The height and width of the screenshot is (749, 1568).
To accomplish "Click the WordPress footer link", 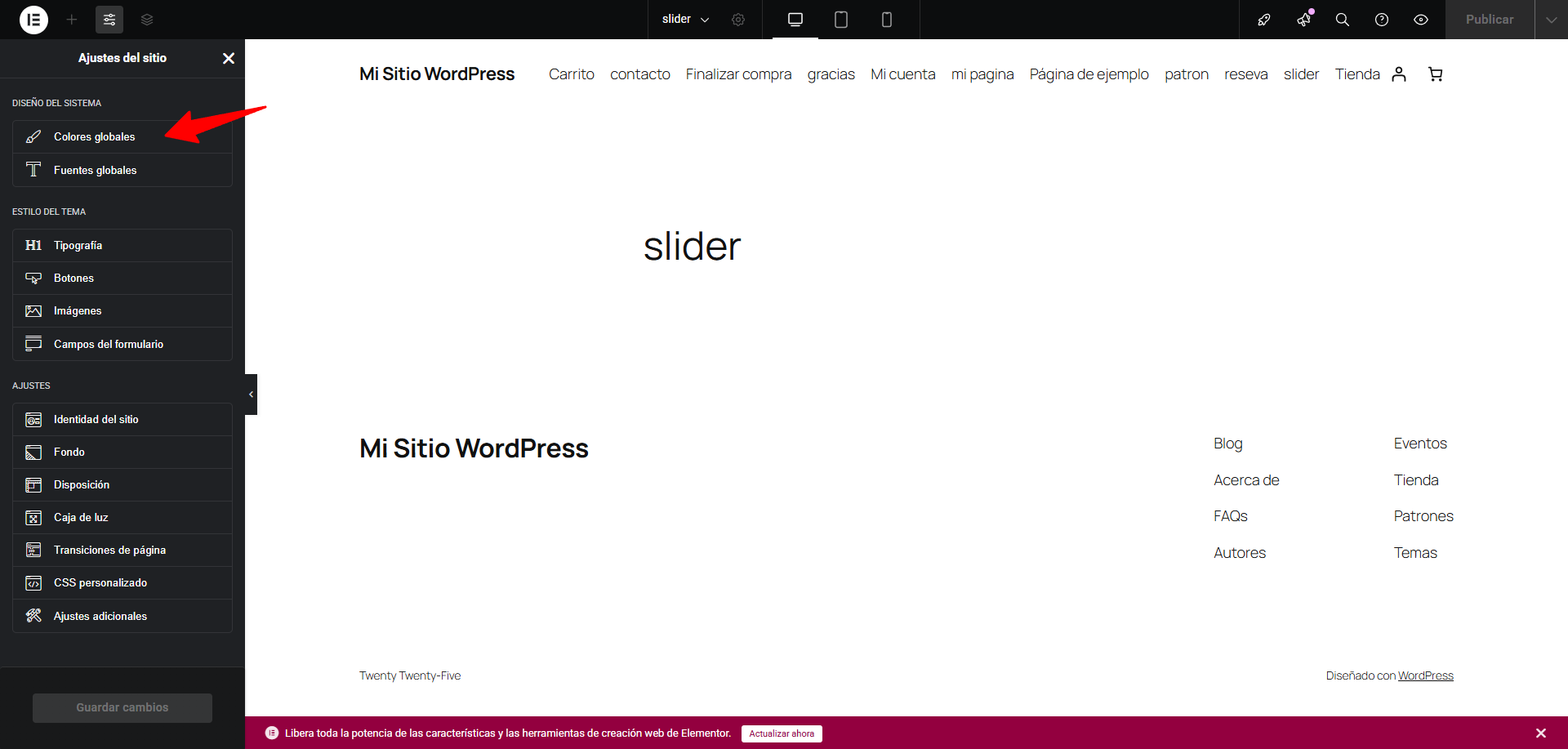I will [x=1426, y=675].
